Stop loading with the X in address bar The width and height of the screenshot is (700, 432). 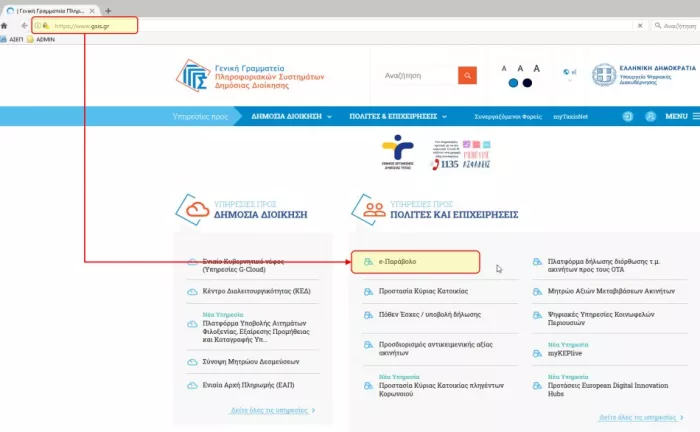coord(640,26)
